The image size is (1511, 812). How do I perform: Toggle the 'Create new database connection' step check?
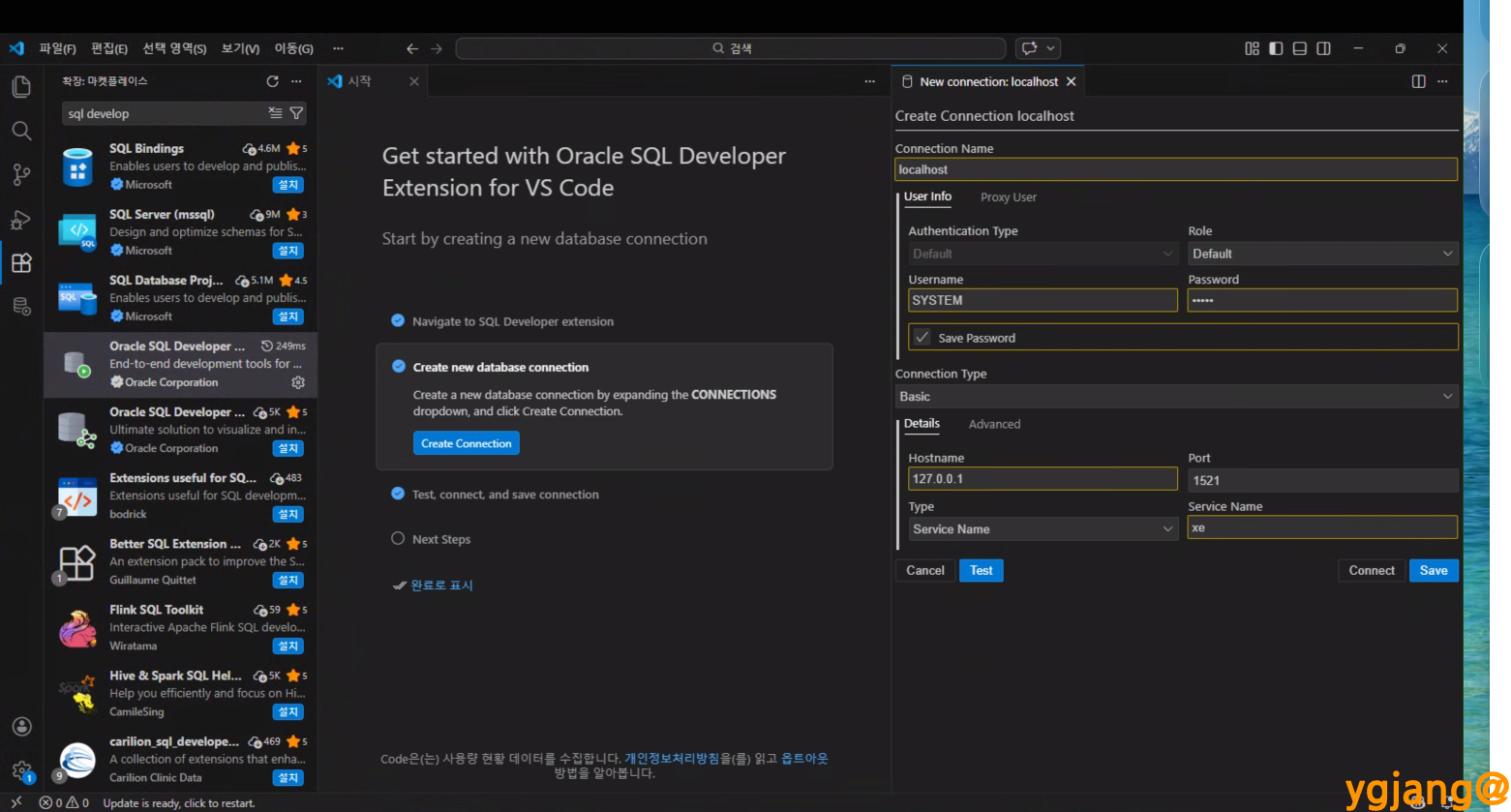click(x=398, y=366)
